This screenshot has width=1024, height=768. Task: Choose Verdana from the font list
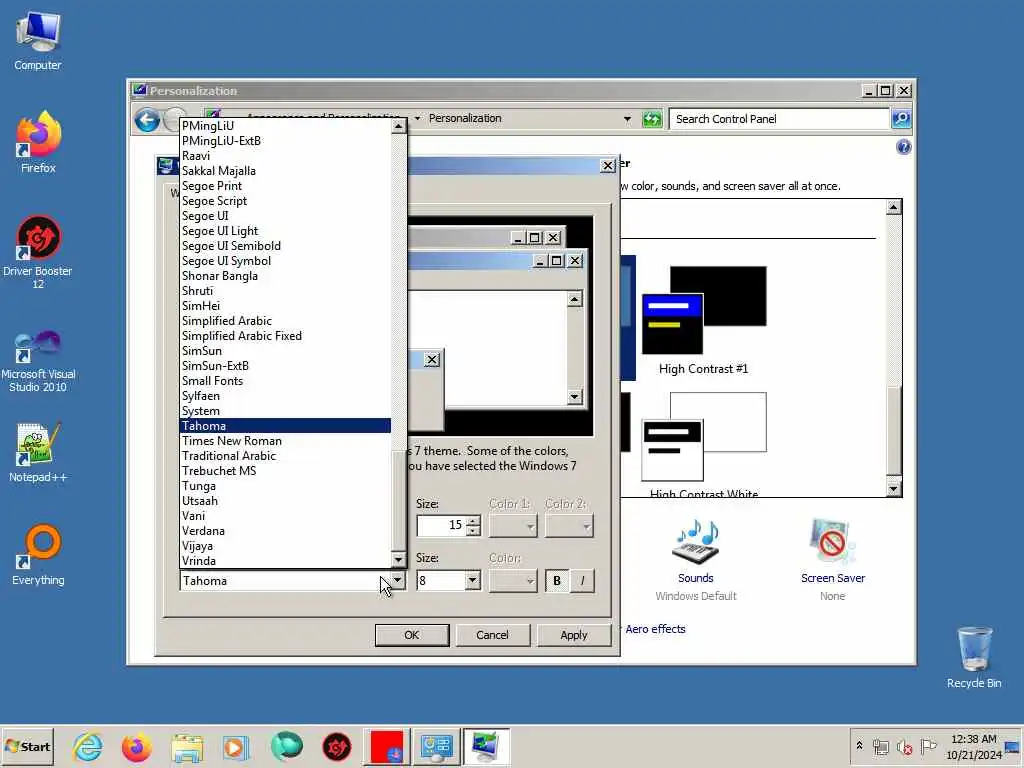tap(285, 531)
